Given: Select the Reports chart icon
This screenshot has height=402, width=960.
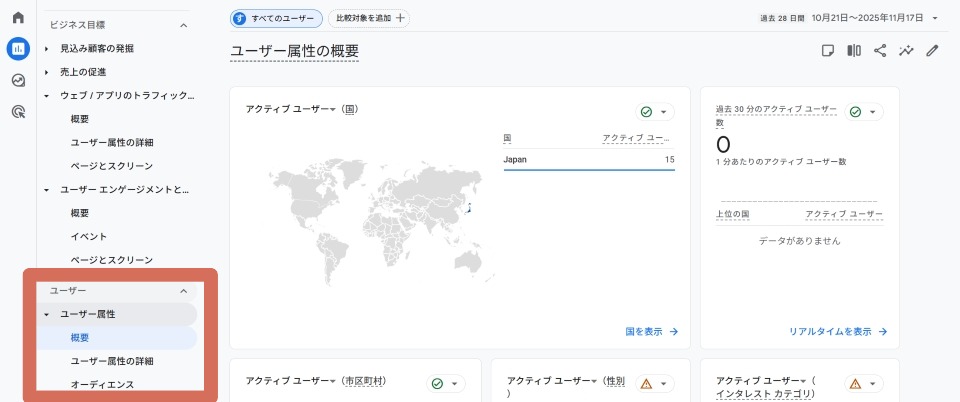Looking at the screenshot, I should point(18,49).
